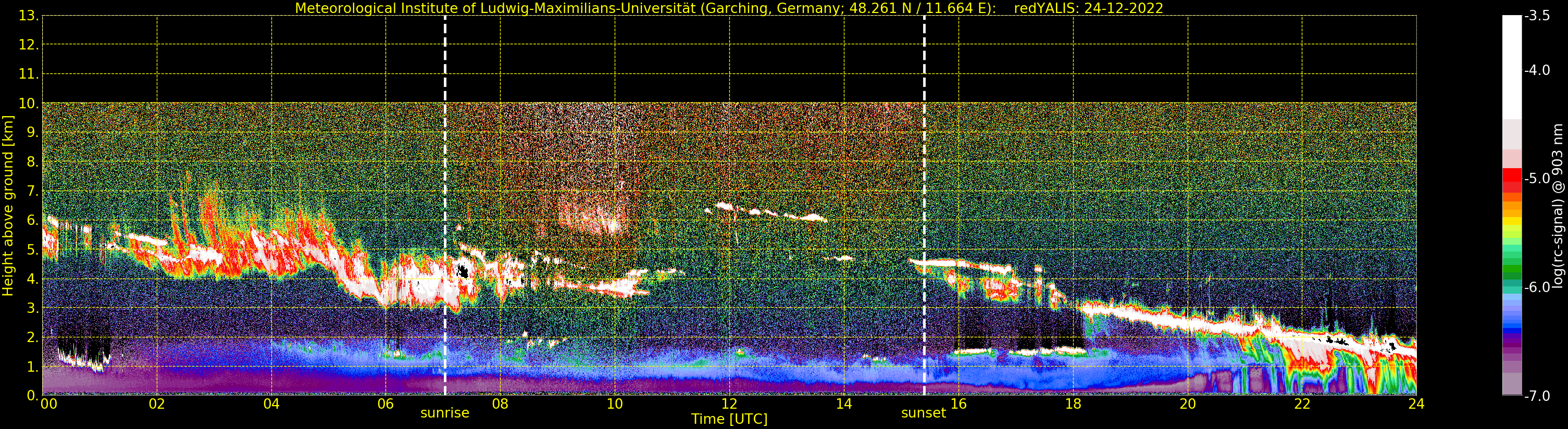Click the colorbar label 'log(rc-signal) @903 nm'
1568x429 pixels.
[1558, 206]
